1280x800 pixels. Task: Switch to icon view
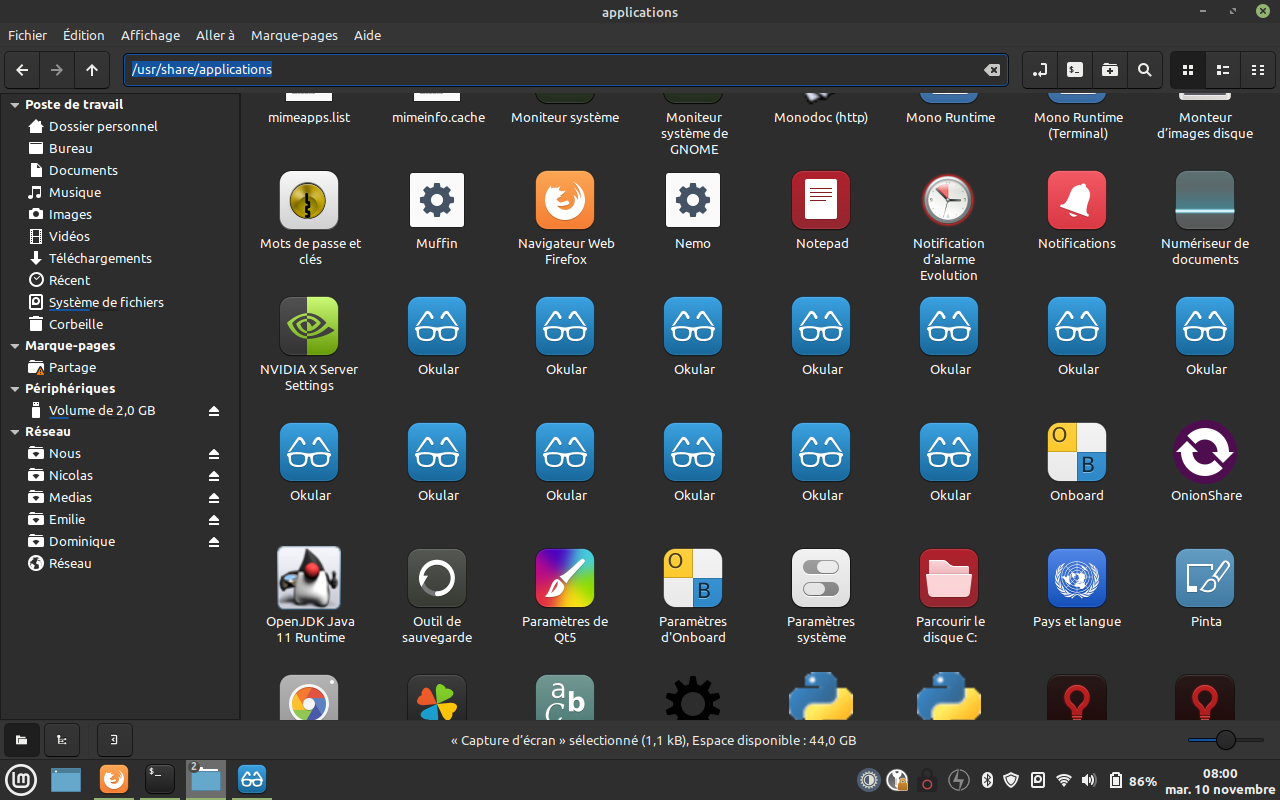click(1188, 70)
